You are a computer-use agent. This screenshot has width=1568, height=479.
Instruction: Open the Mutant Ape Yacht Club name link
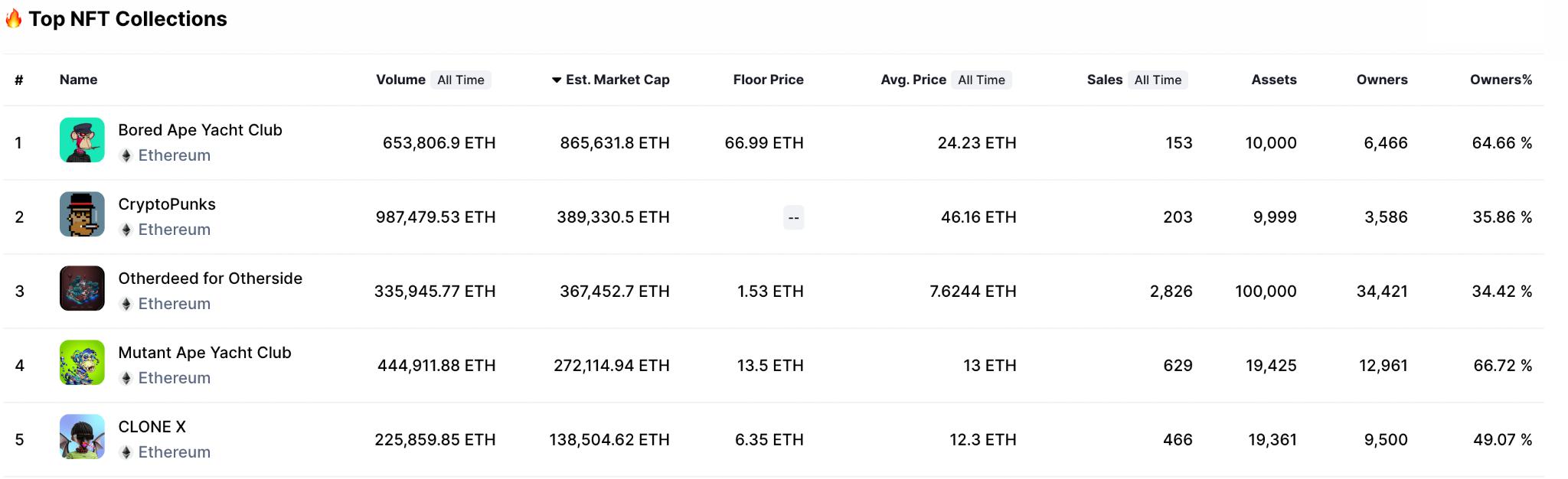tap(204, 353)
